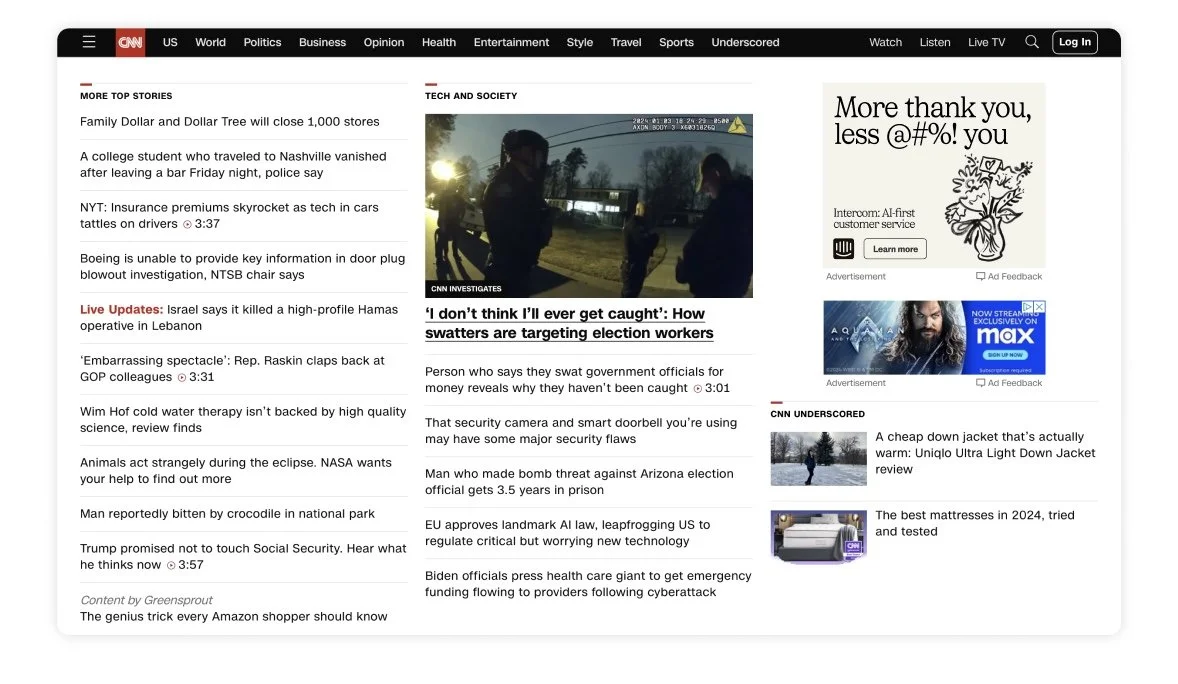1178x684 pixels.
Task: Open the search magnifier icon
Action: [1032, 42]
